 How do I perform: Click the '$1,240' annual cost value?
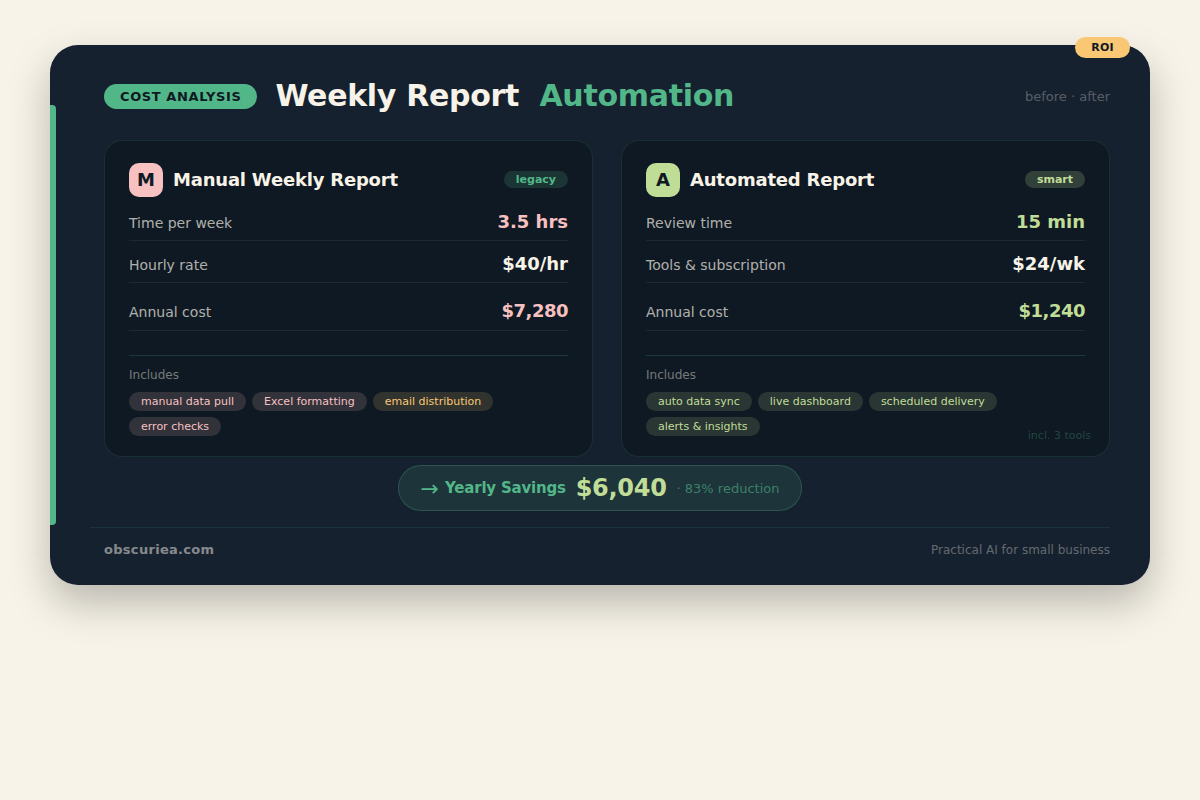pyautogui.click(x=1052, y=311)
